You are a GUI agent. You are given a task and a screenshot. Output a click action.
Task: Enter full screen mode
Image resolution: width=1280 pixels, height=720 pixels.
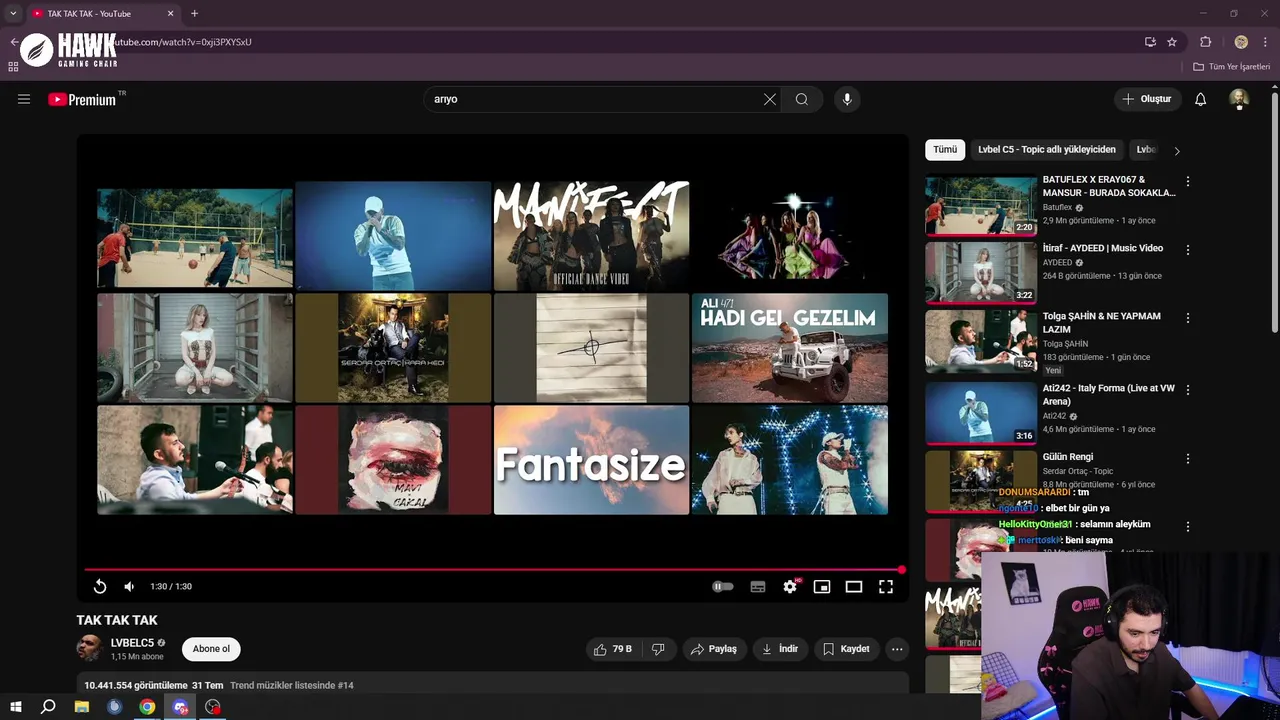coord(886,586)
